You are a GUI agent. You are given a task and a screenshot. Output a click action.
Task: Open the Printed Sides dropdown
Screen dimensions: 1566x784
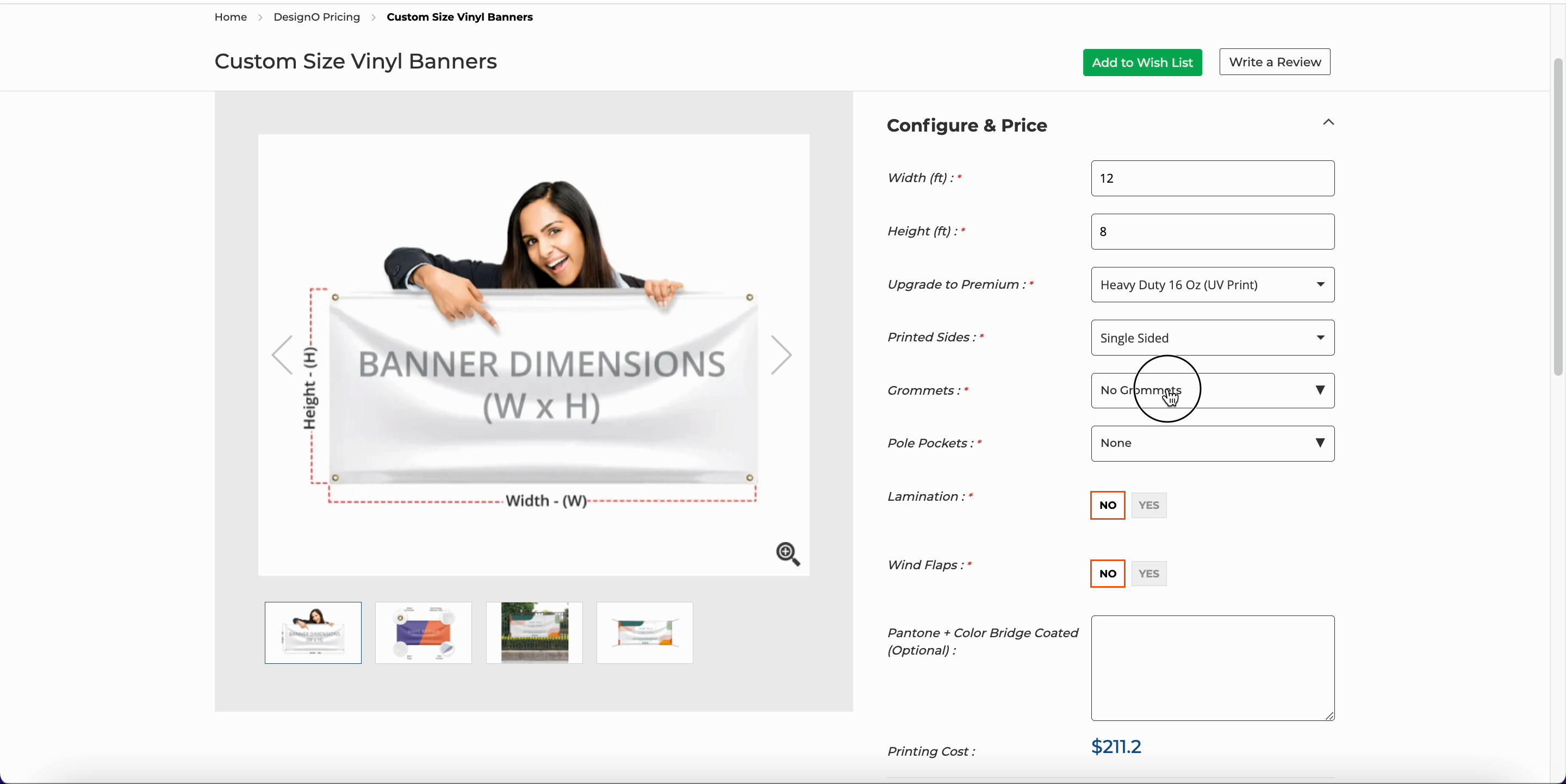click(x=1212, y=338)
